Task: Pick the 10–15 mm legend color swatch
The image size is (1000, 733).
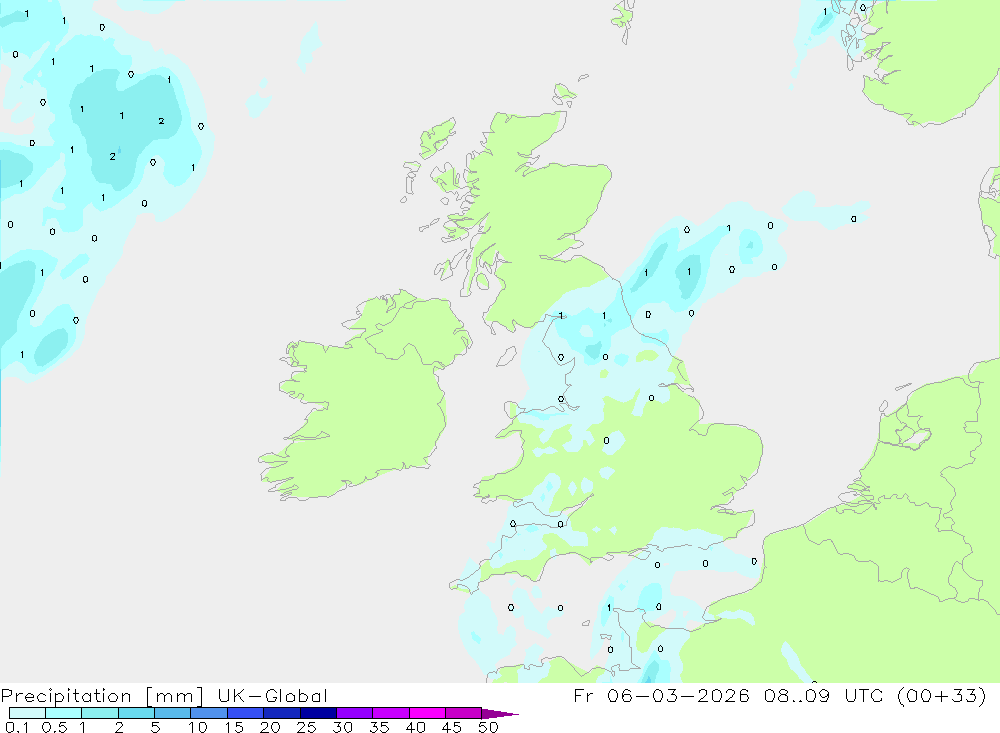Action: point(209,713)
